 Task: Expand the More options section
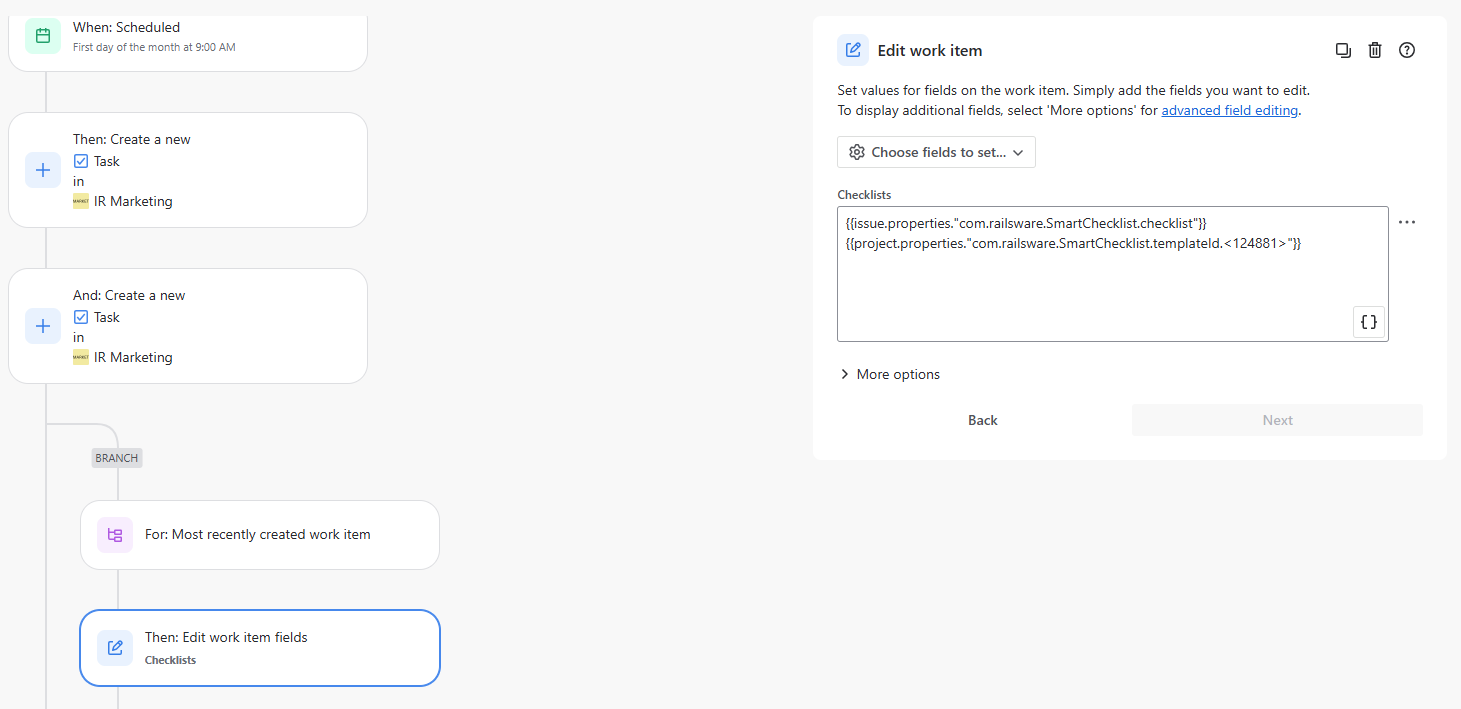pos(890,373)
